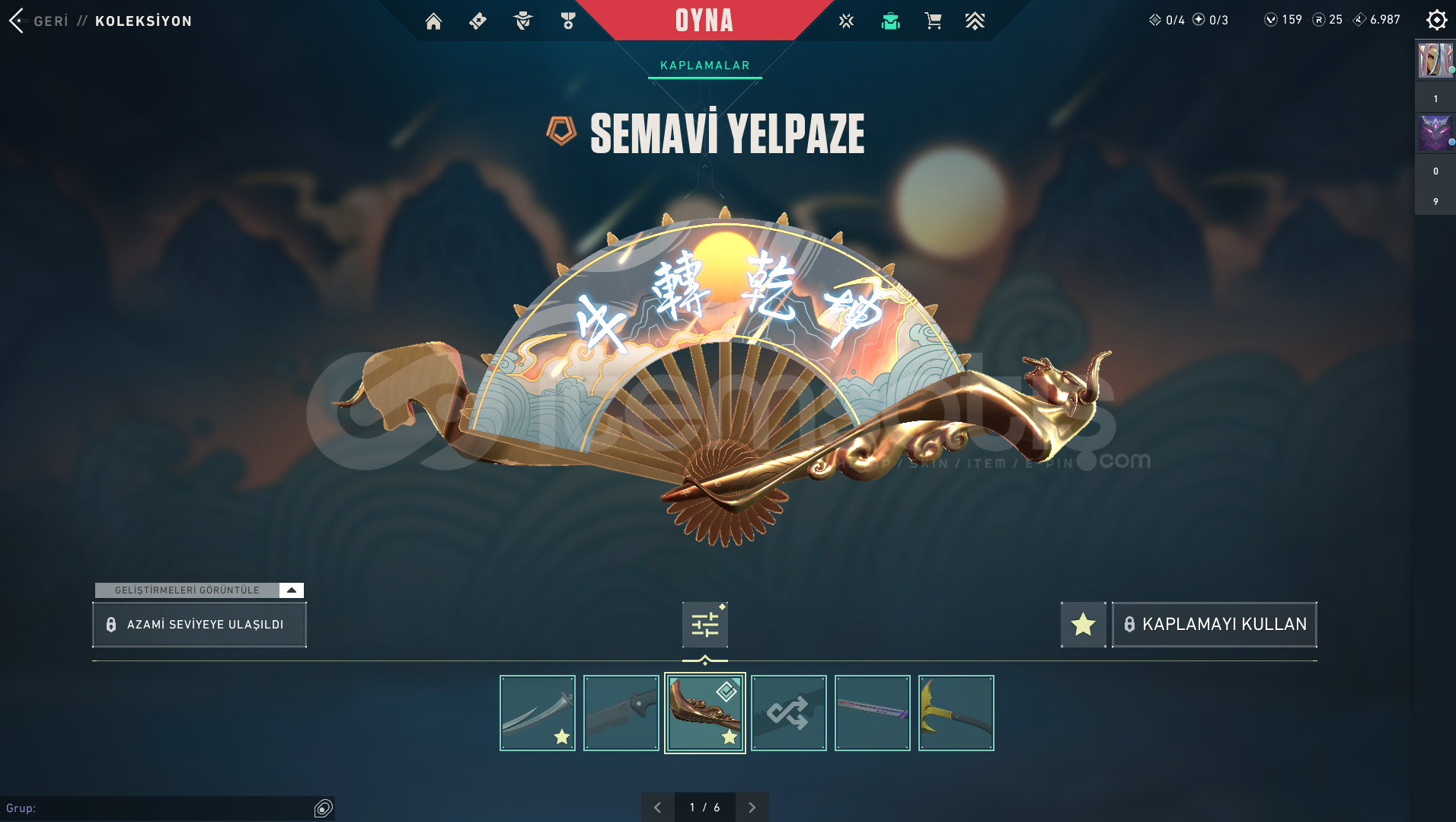The width and height of the screenshot is (1456, 822).
Task: Click the Battlepass star-burst icon
Action: click(846, 21)
